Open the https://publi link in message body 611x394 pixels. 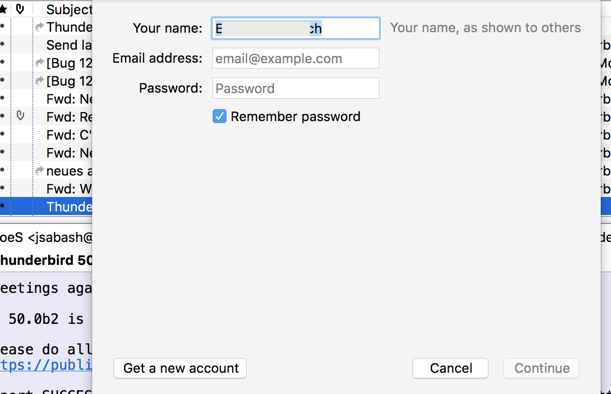(x=46, y=365)
